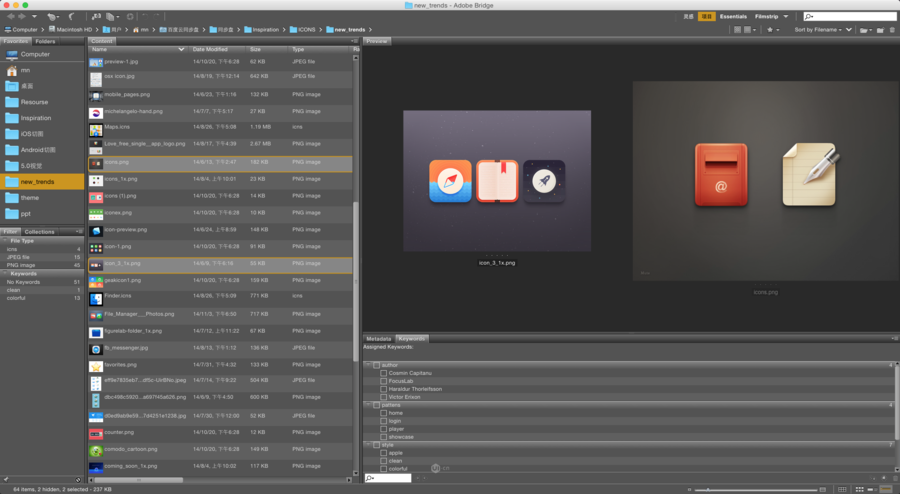Image resolution: width=900 pixels, height=494 pixels.
Task: Click the go back arrow in toolbar
Action: (10, 16)
